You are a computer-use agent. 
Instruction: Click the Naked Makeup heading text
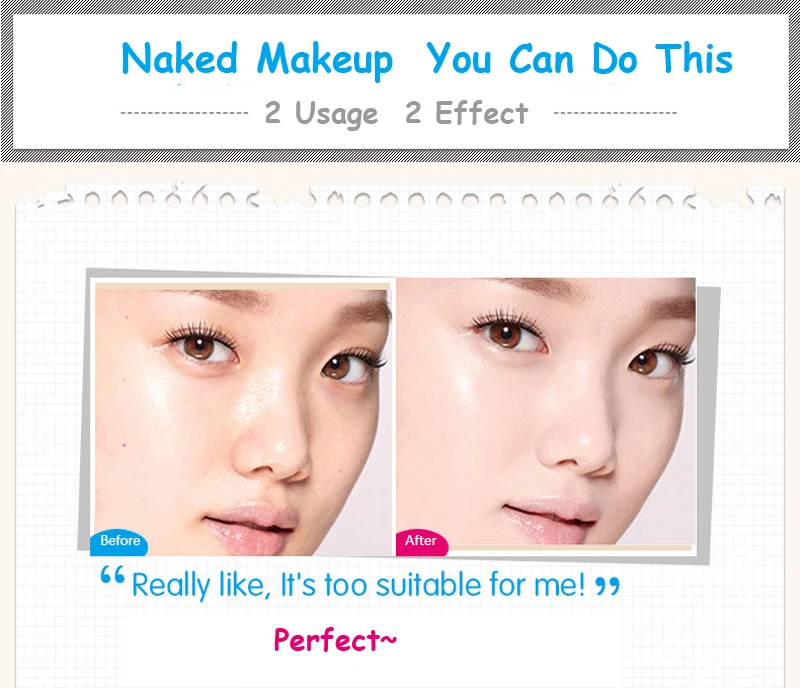click(257, 60)
